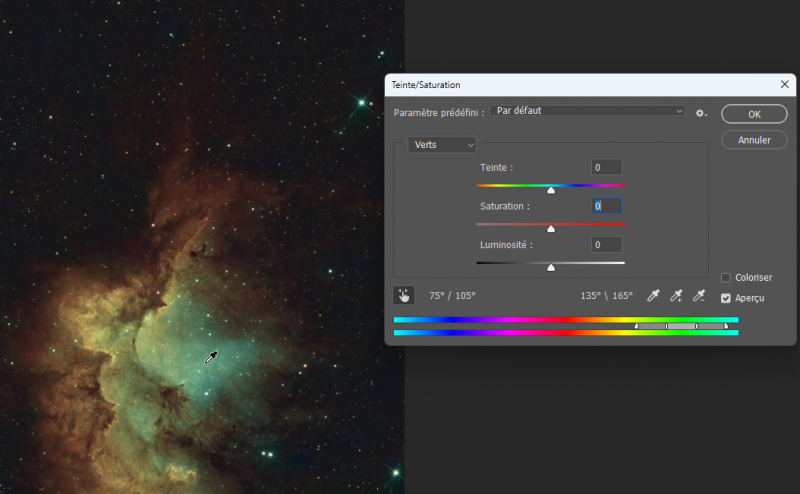Click the nebula image canvas
Viewport: 800px width, 494px height.
pos(202,247)
